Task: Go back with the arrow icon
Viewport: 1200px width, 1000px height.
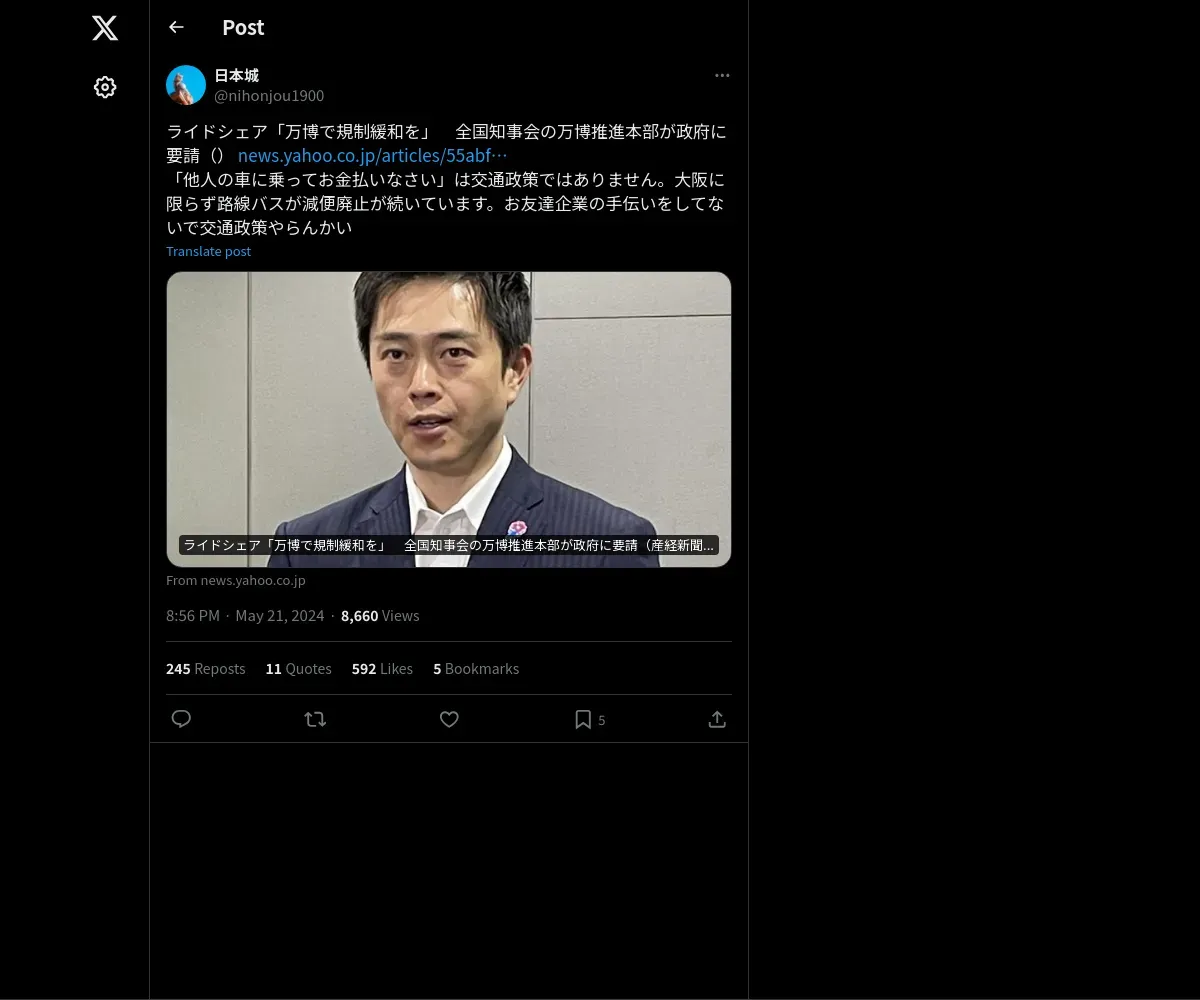Action: coord(176,27)
